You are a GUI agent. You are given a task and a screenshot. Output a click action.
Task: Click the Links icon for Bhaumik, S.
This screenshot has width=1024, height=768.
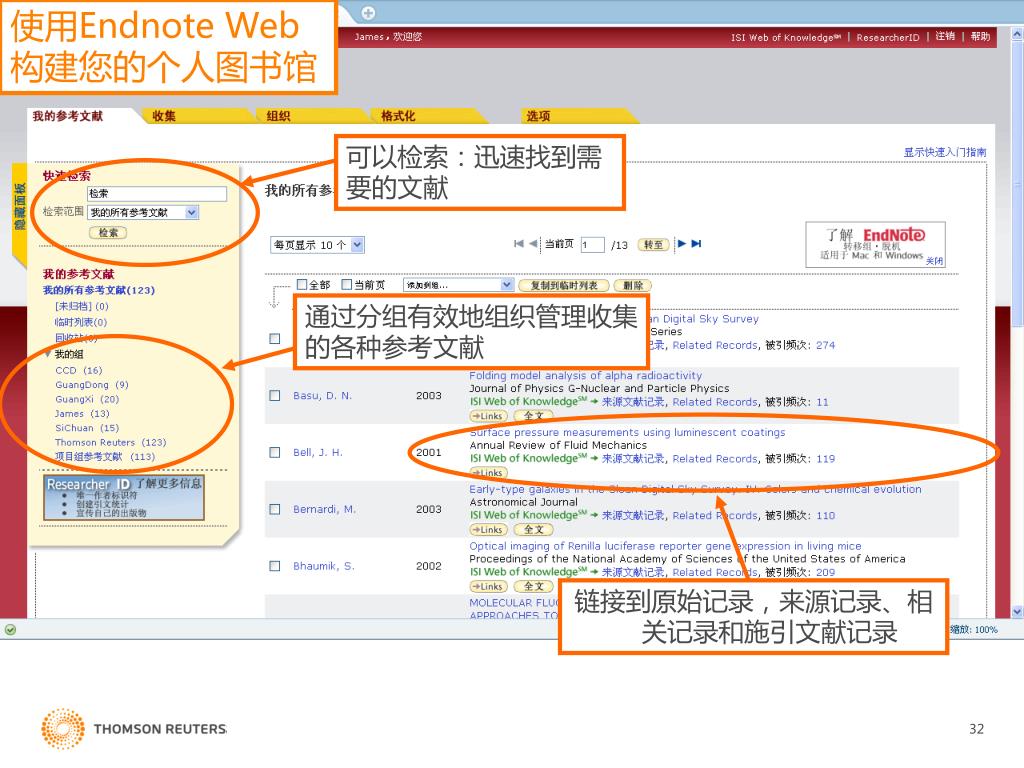point(488,586)
